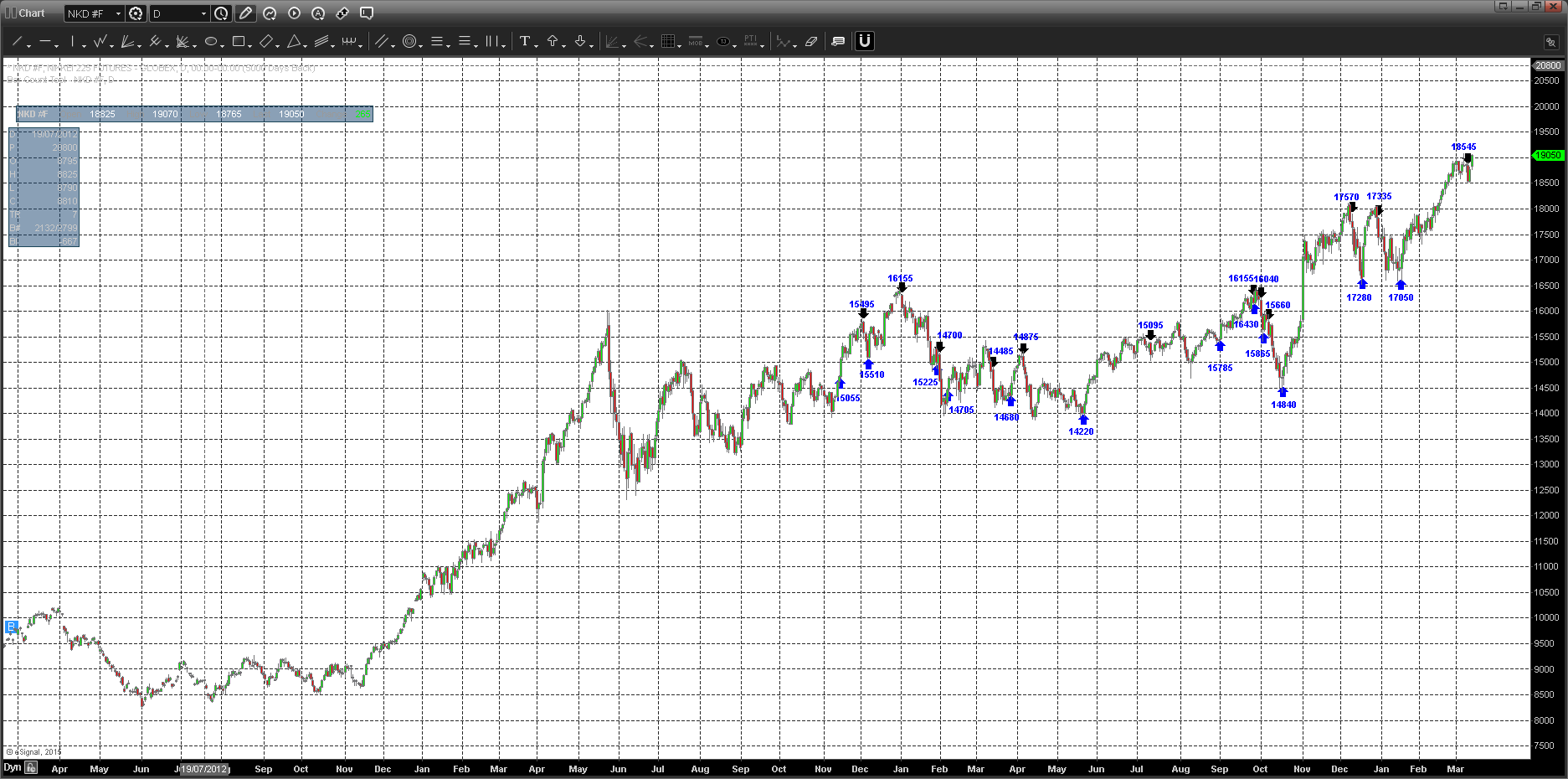1568x779 pixels.
Task: Toggle the Dyn scaling lock icon
Action: [31, 767]
